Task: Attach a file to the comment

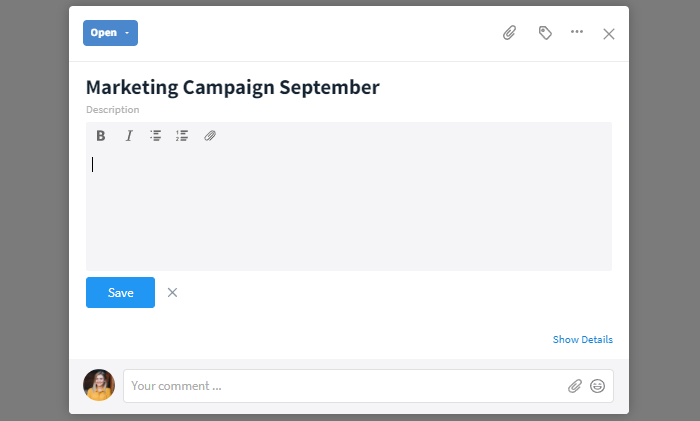Action: point(575,386)
